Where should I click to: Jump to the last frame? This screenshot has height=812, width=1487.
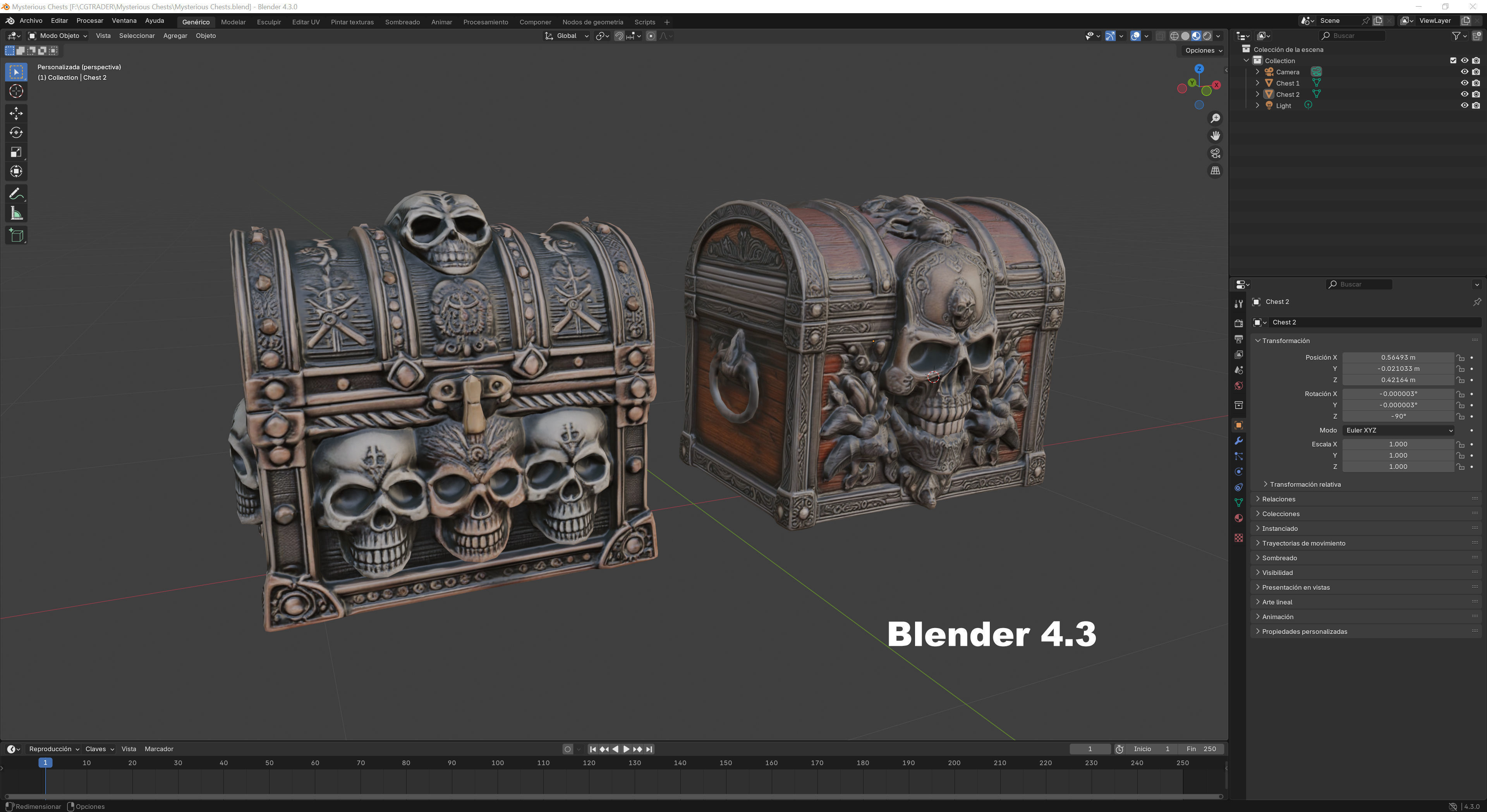(x=649, y=749)
